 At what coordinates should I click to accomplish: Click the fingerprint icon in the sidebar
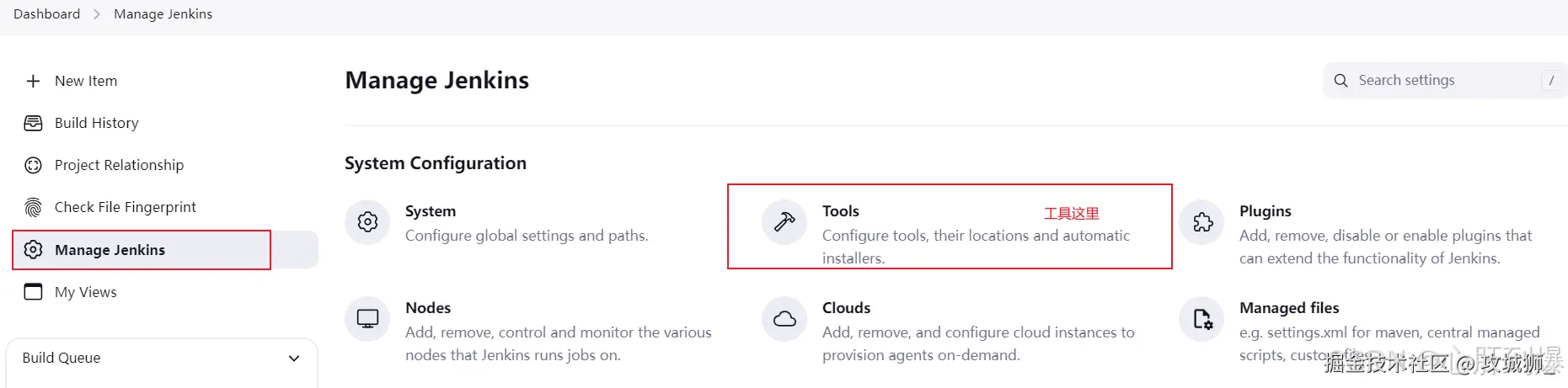pyautogui.click(x=33, y=207)
